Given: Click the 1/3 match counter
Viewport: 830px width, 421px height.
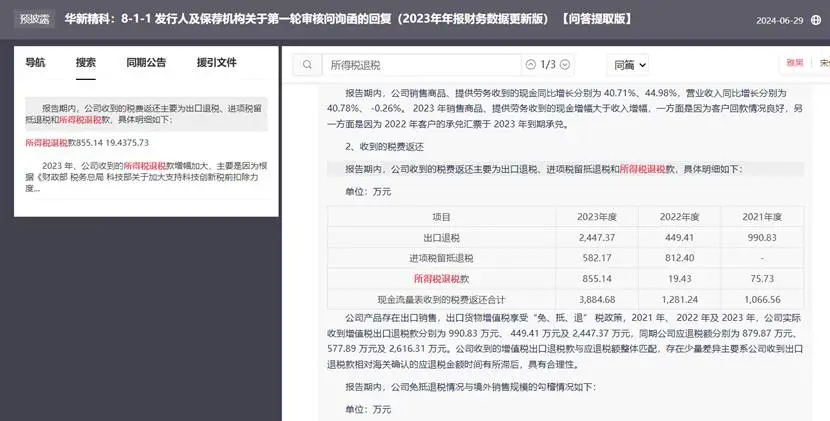Looking at the screenshot, I should coord(548,65).
